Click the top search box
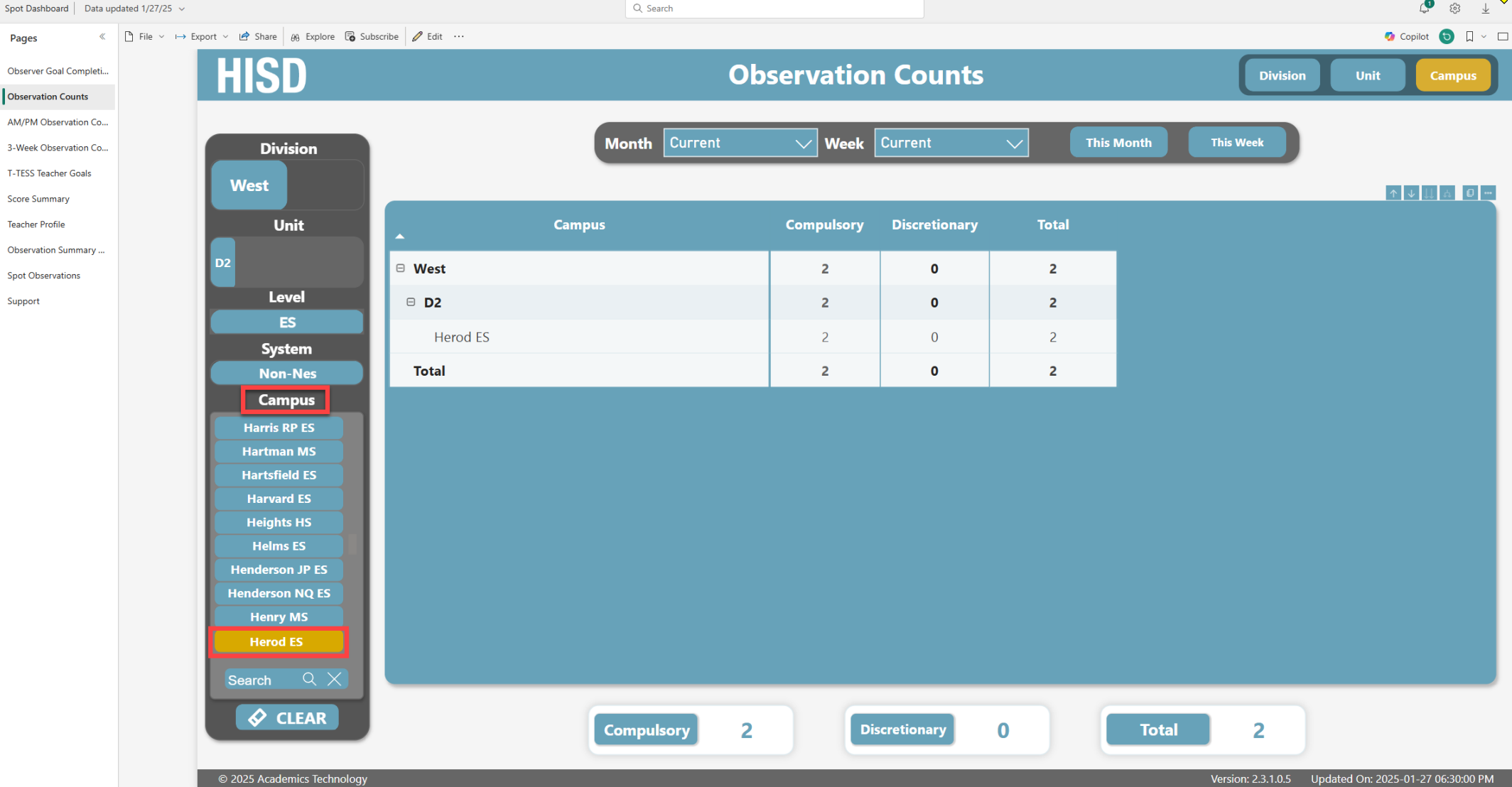The height and width of the screenshot is (787, 1512). point(774,9)
